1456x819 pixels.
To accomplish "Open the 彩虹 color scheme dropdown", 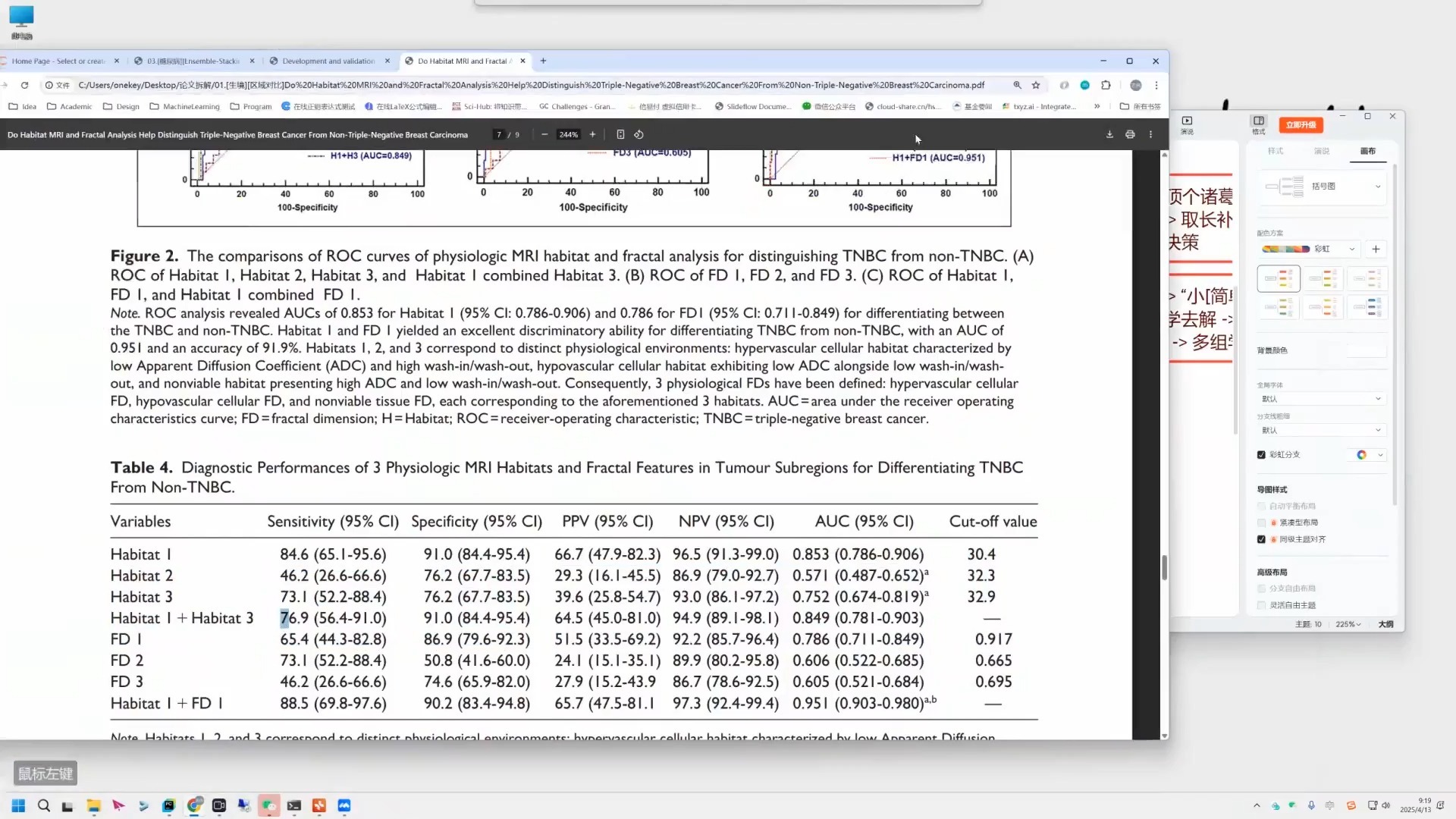I will [1309, 249].
